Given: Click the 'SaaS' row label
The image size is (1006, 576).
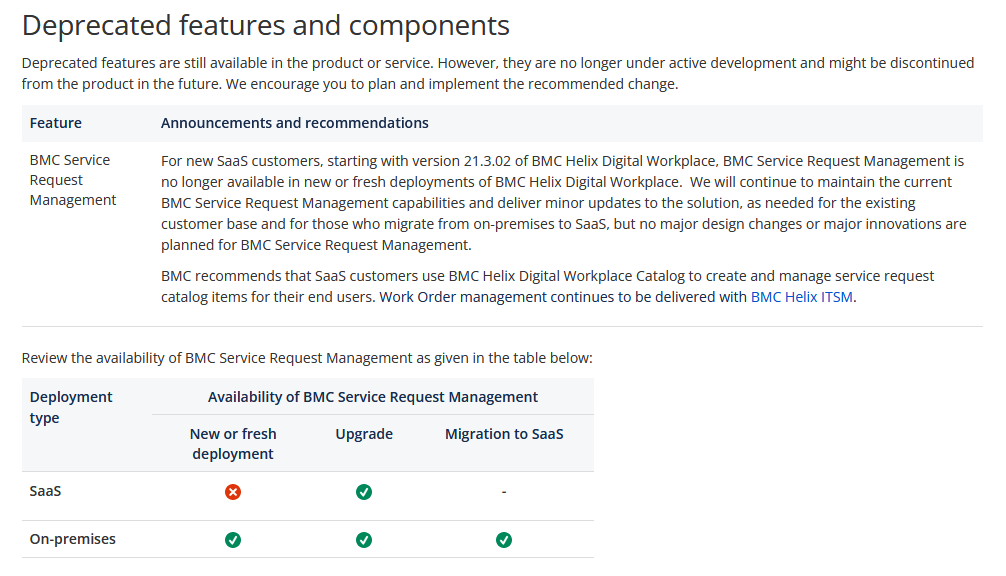Looking at the screenshot, I should 45,491.
